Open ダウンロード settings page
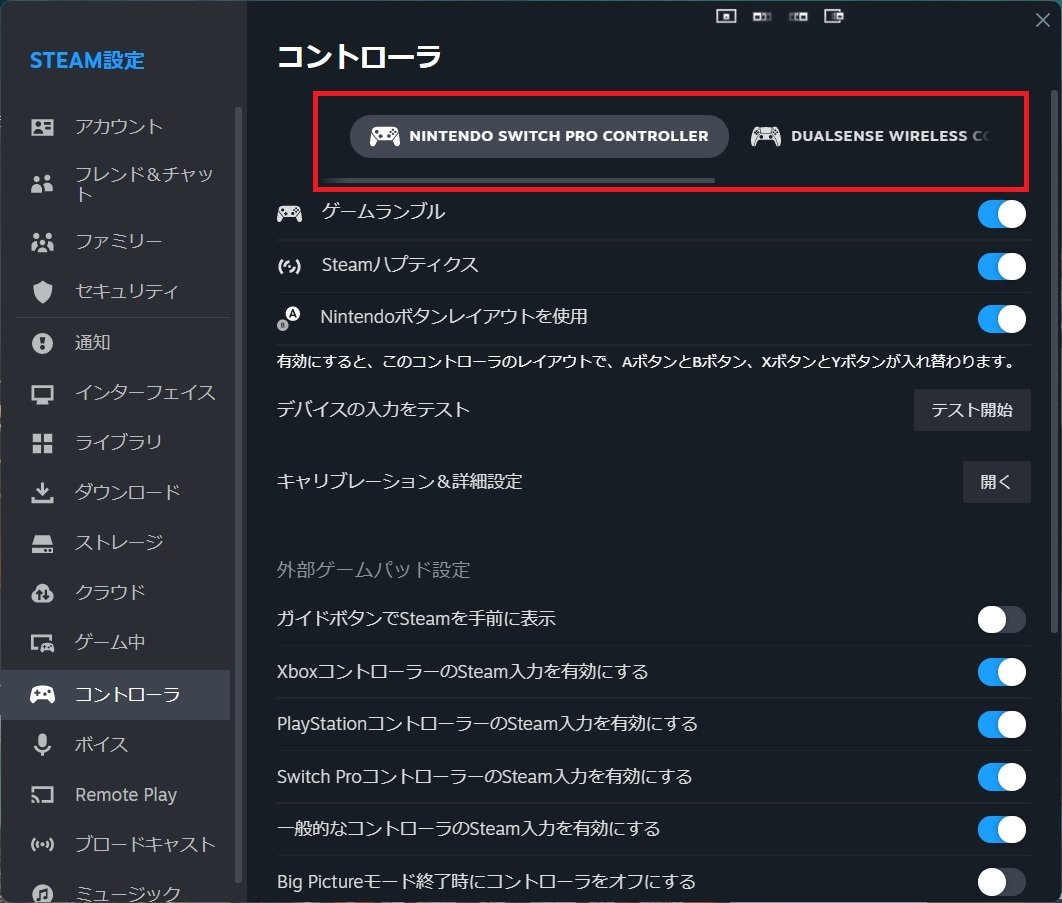 click(116, 492)
